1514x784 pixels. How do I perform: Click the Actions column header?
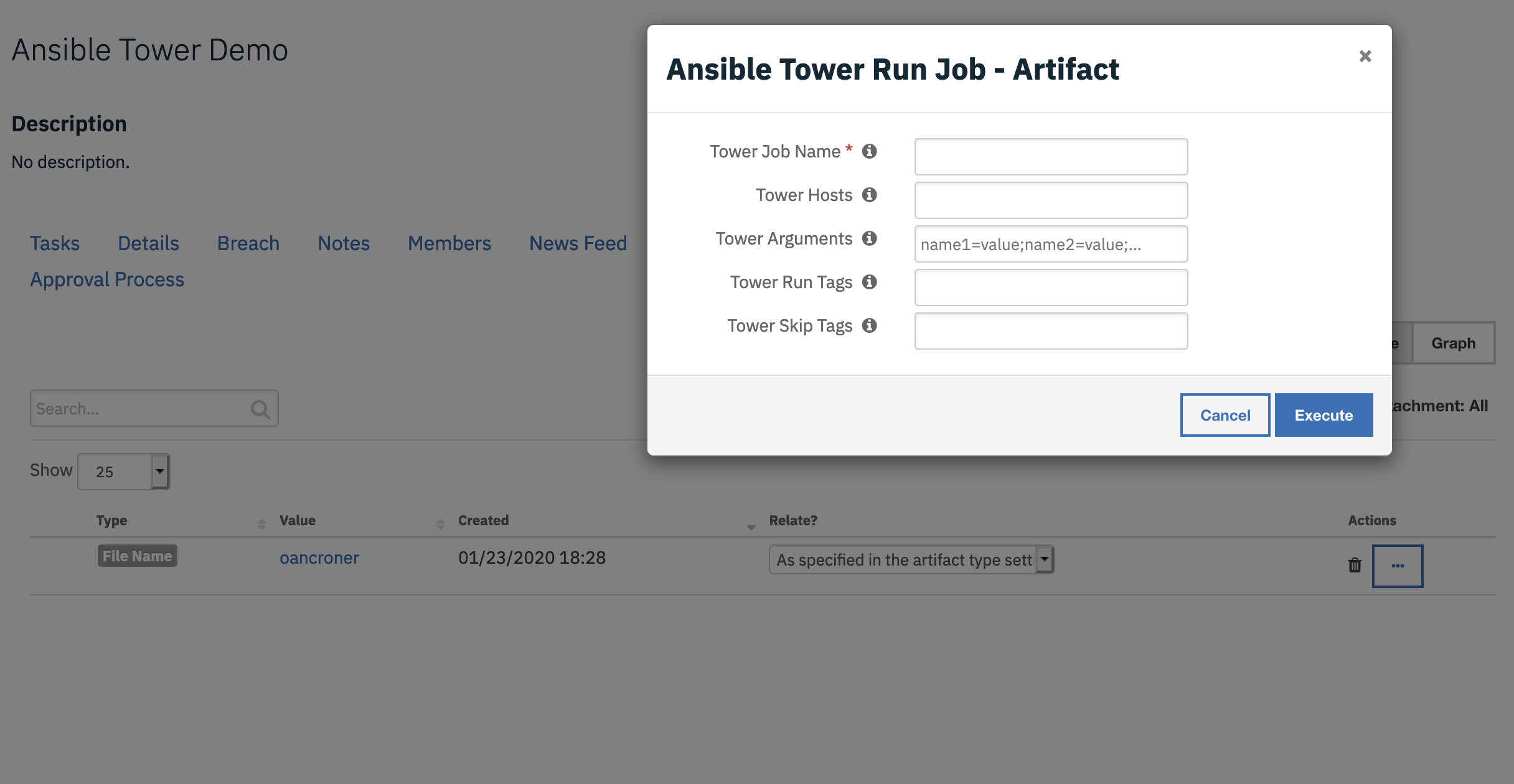1372,520
